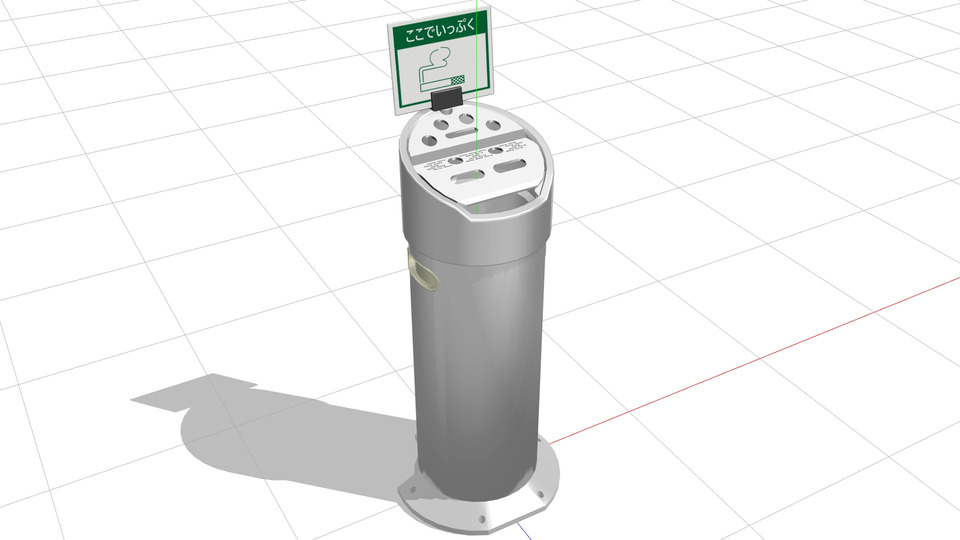Click the smoking cigarette pictogram on the sign
The height and width of the screenshot is (540, 960).
(x=440, y=71)
